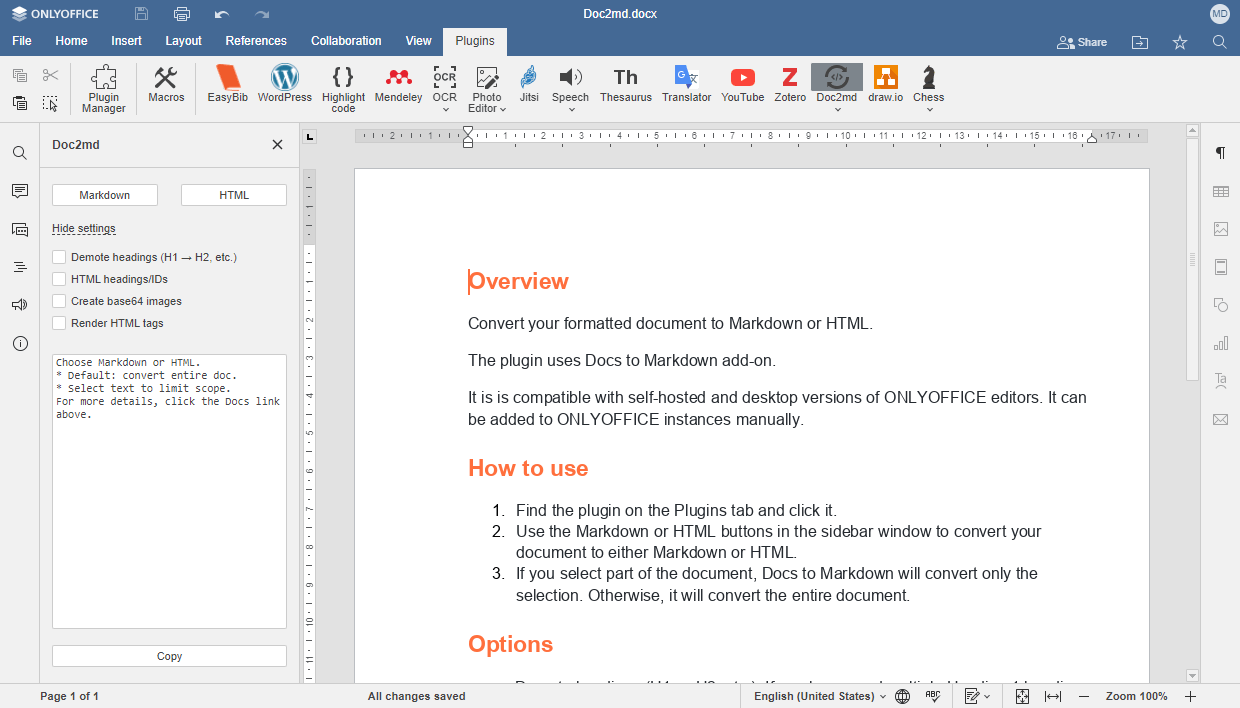Open table settings in right sidebar
1240x708 pixels.
coord(1221,191)
